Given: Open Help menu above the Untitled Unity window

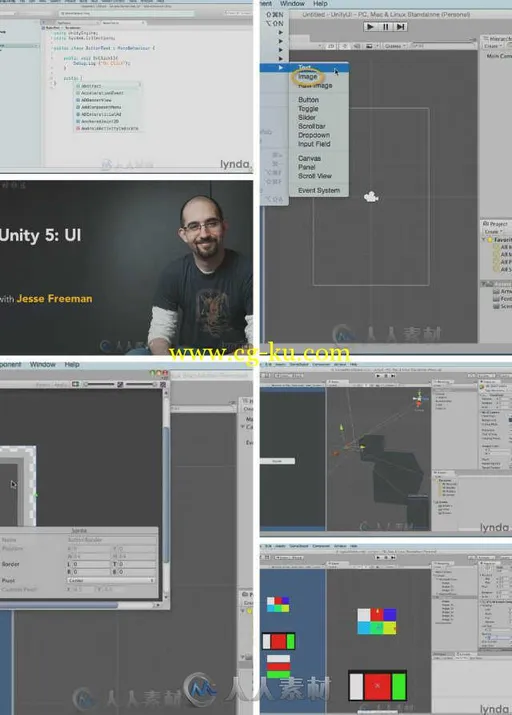Looking at the screenshot, I should (320, 4).
